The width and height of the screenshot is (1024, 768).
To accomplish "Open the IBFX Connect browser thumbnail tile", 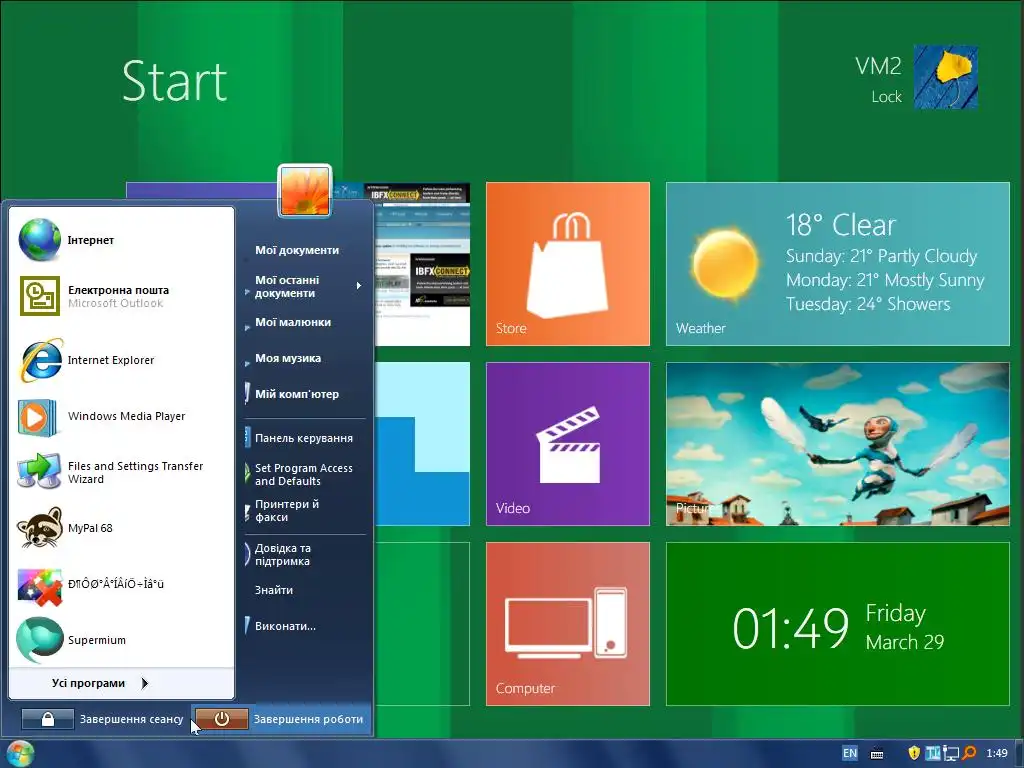I will (422, 264).
